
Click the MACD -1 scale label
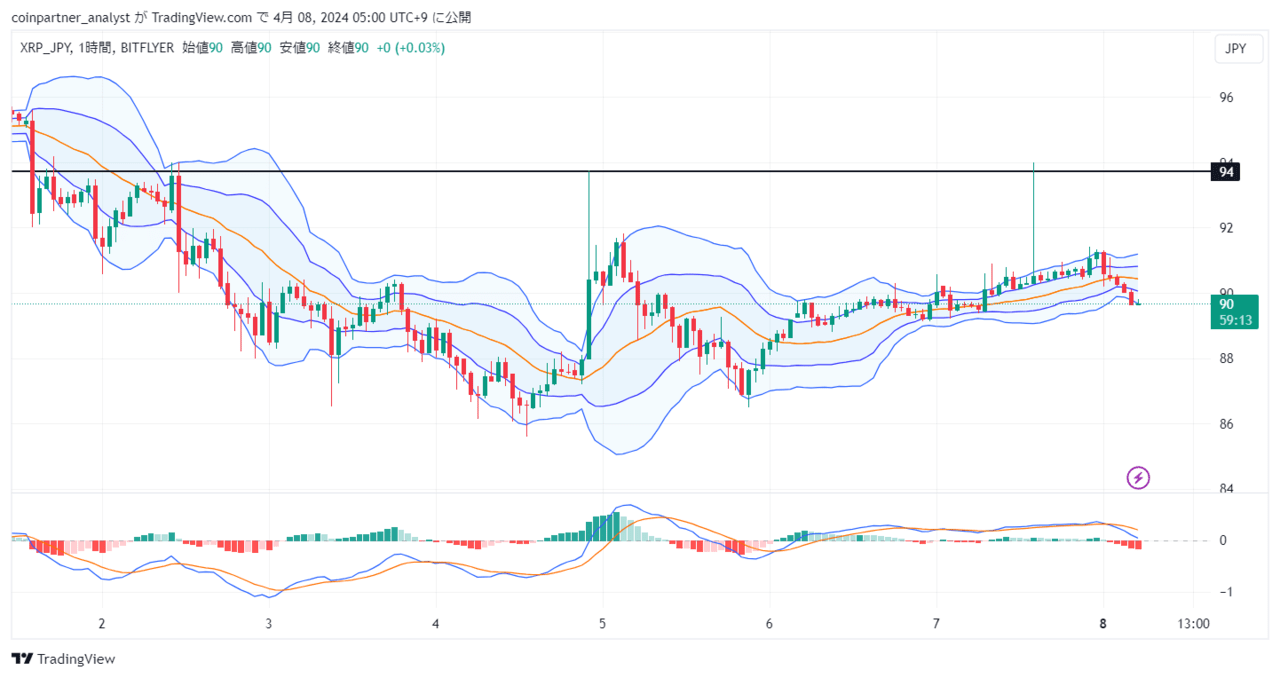click(1223, 592)
